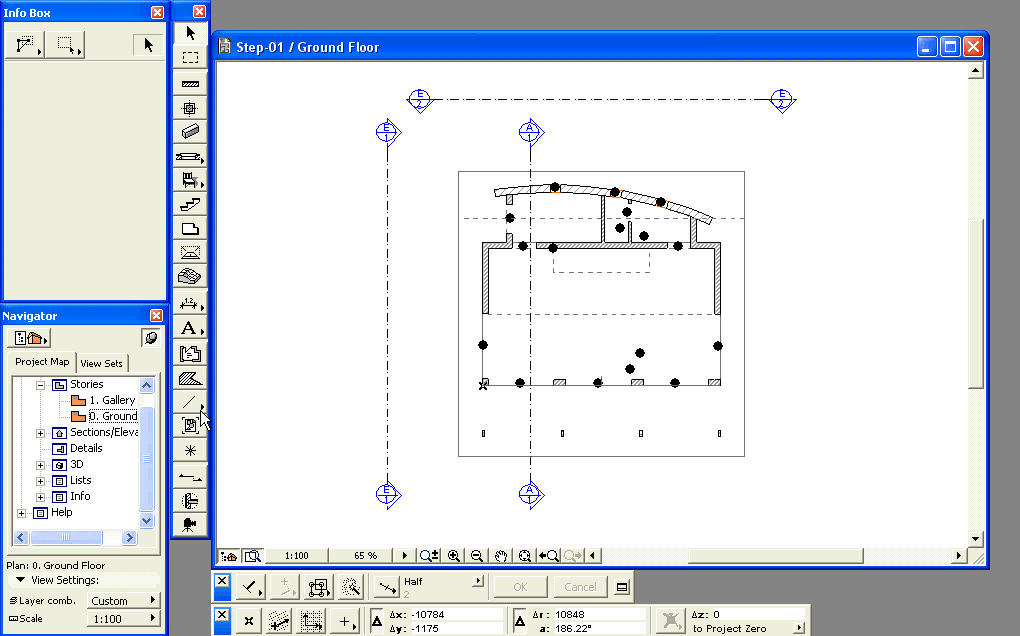Select the Camera tool
Screen dimensions: 1020x636
click(x=190, y=524)
